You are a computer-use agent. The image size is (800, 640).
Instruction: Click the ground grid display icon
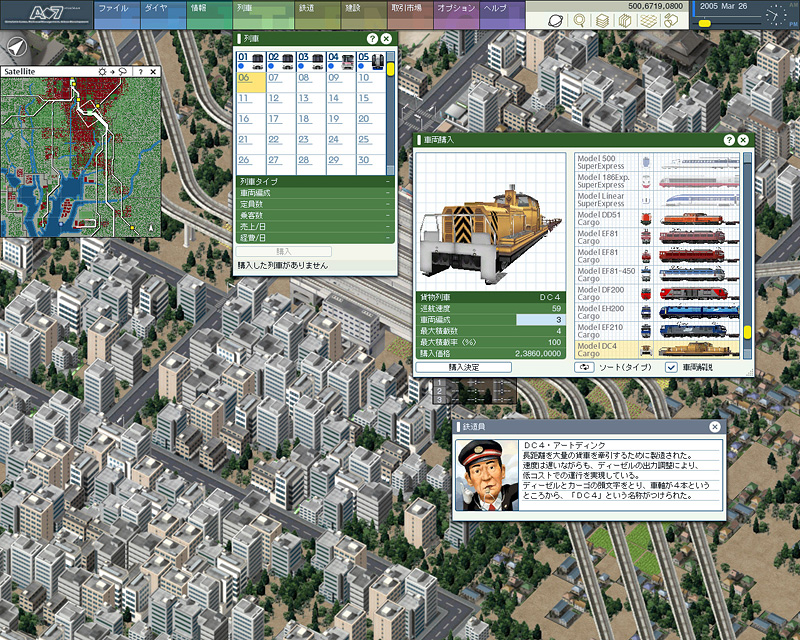point(648,20)
